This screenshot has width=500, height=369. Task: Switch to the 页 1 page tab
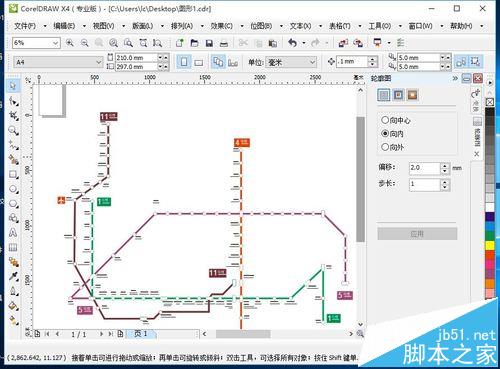140,334
